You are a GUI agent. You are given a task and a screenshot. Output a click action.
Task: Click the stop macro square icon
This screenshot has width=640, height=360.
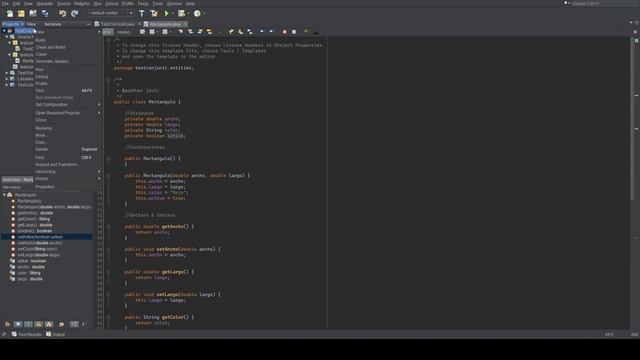[294, 32]
